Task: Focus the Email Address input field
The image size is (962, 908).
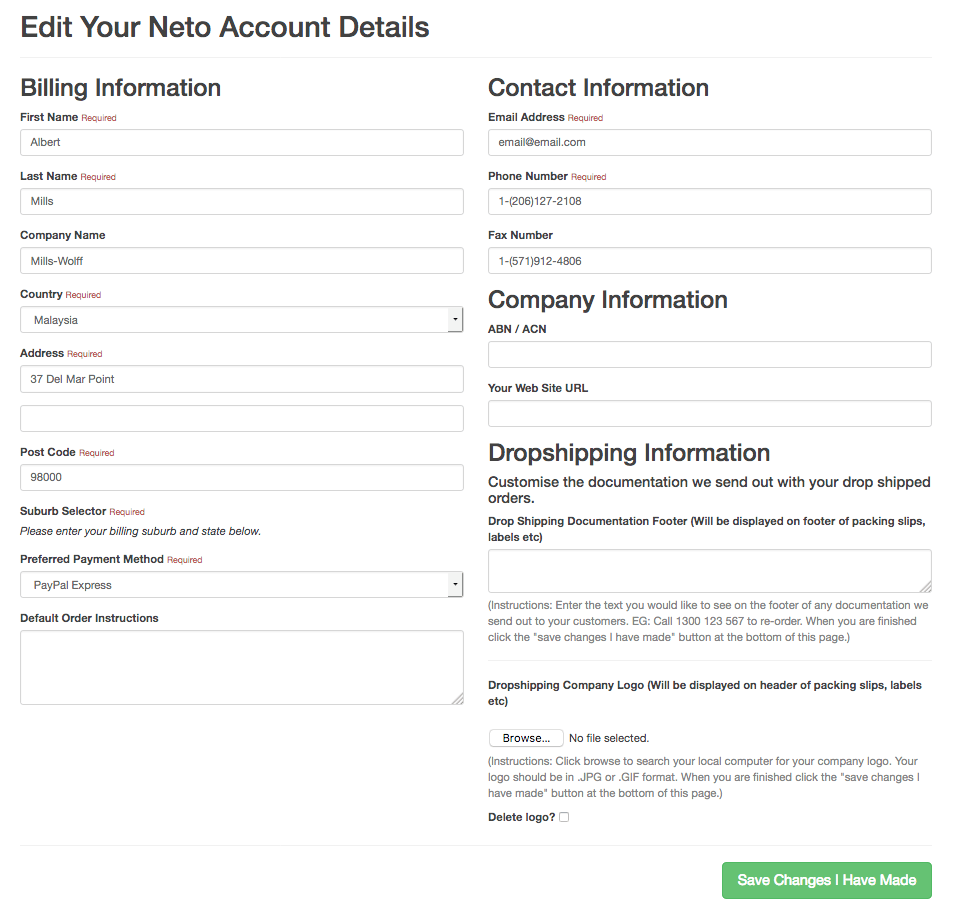Action: click(710, 142)
